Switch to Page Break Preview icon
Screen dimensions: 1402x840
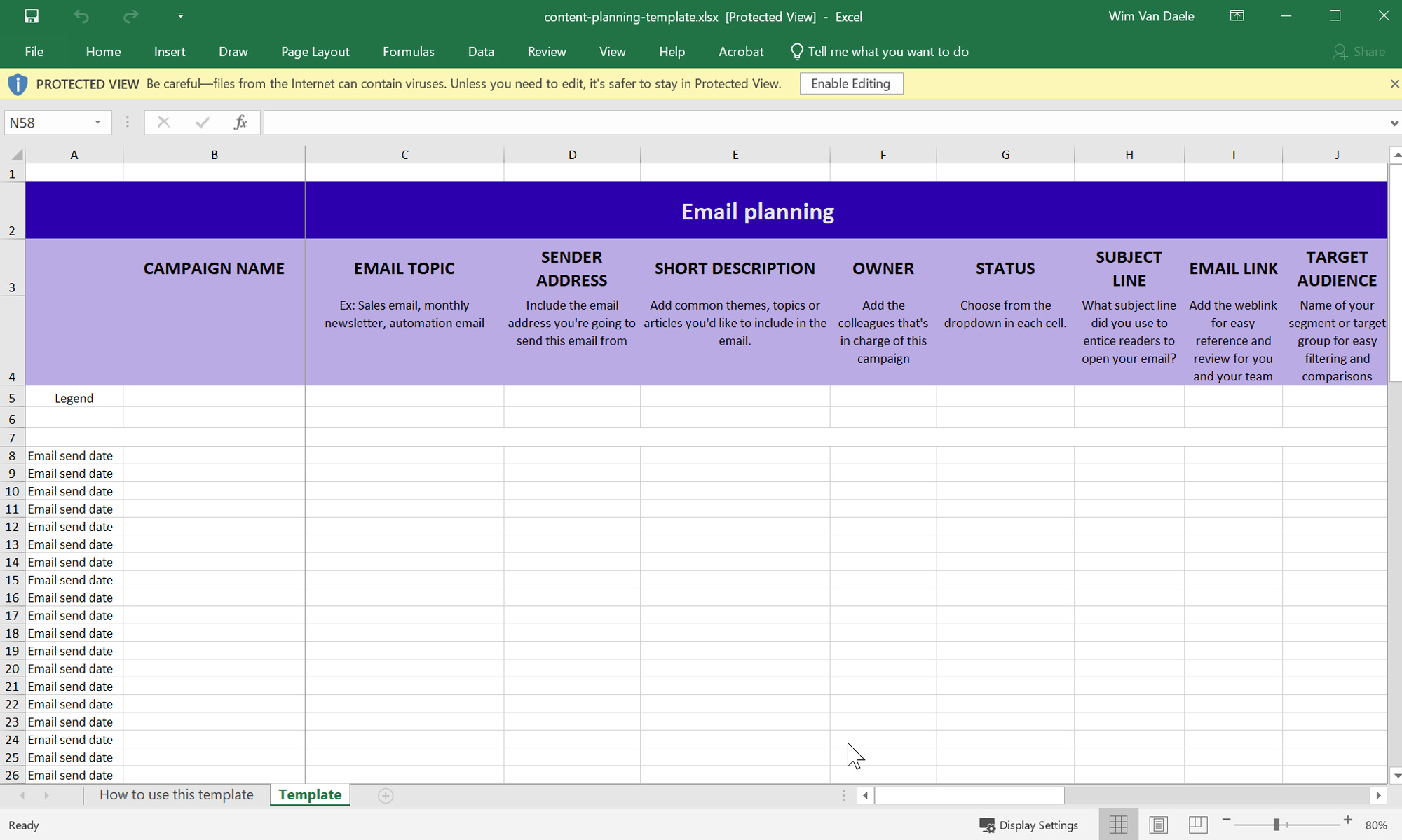(1197, 825)
